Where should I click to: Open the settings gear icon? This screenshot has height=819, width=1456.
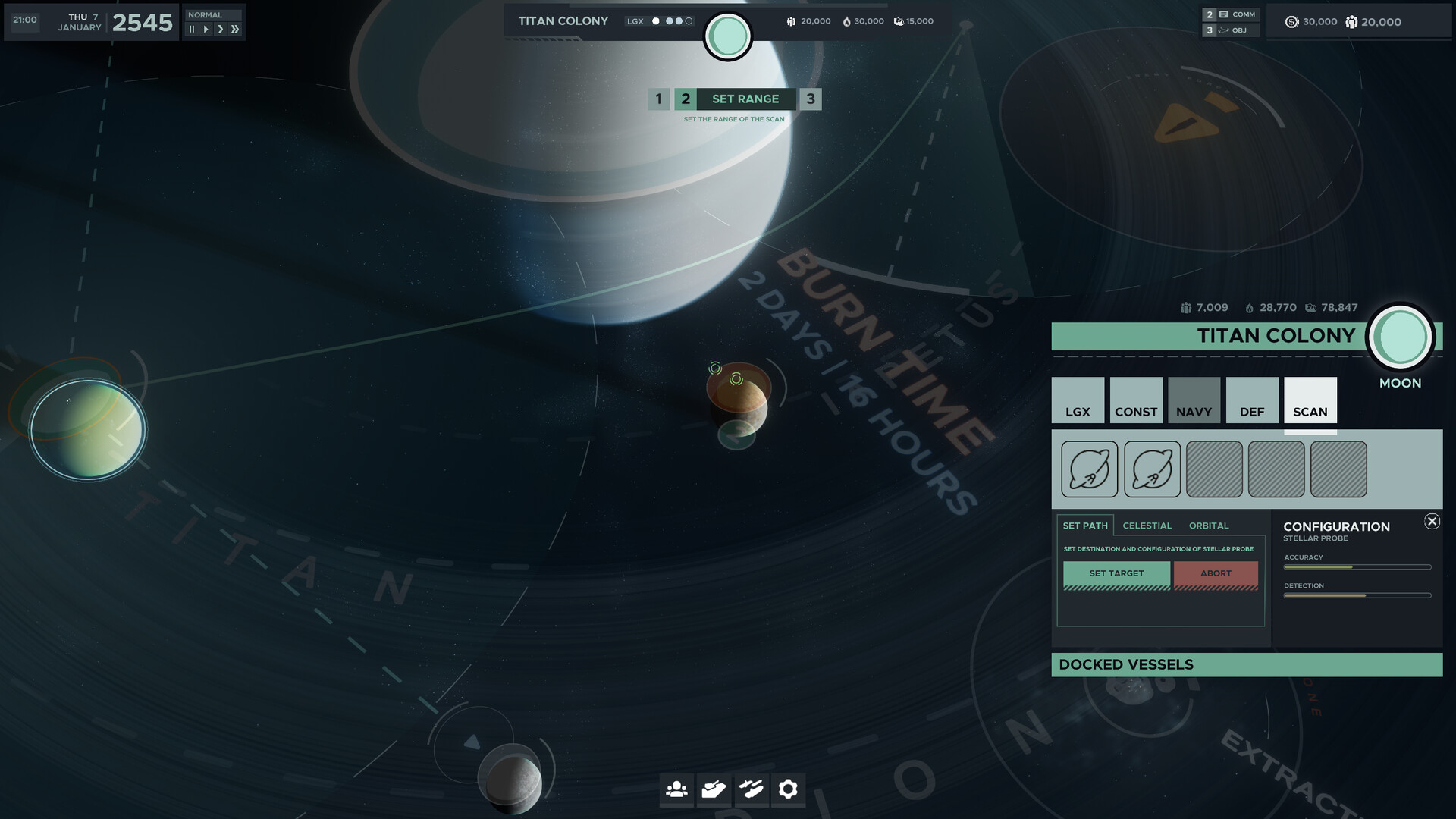[x=787, y=789]
